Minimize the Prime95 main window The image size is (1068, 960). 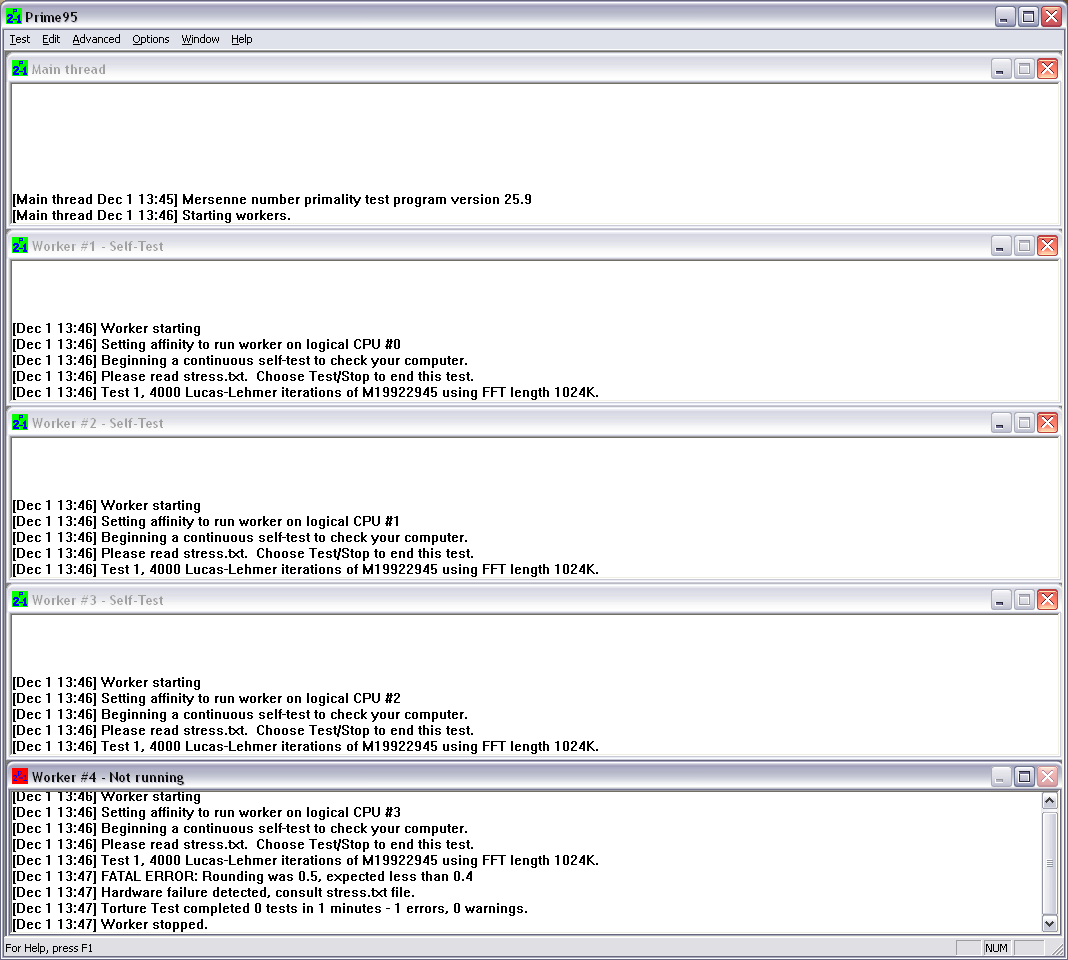[1005, 16]
